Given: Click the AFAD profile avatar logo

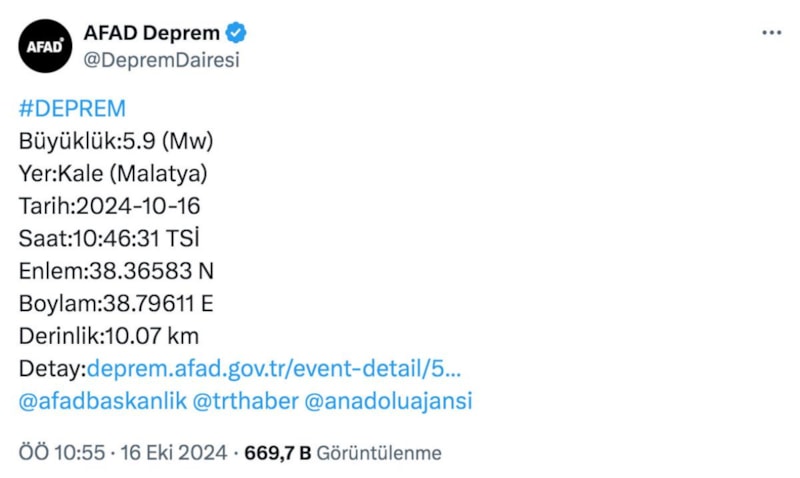Looking at the screenshot, I should [x=46, y=47].
